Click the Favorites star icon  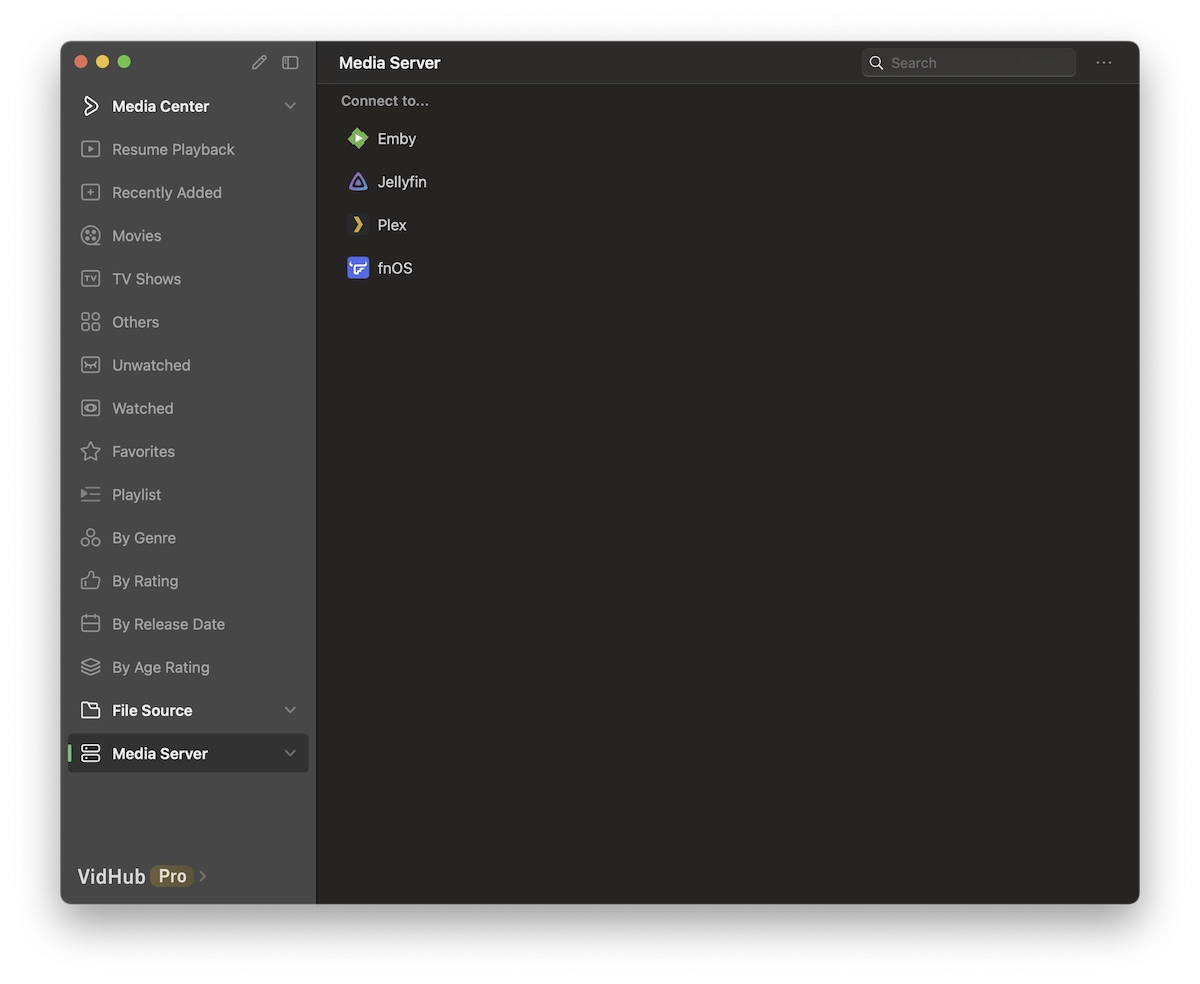click(x=91, y=452)
